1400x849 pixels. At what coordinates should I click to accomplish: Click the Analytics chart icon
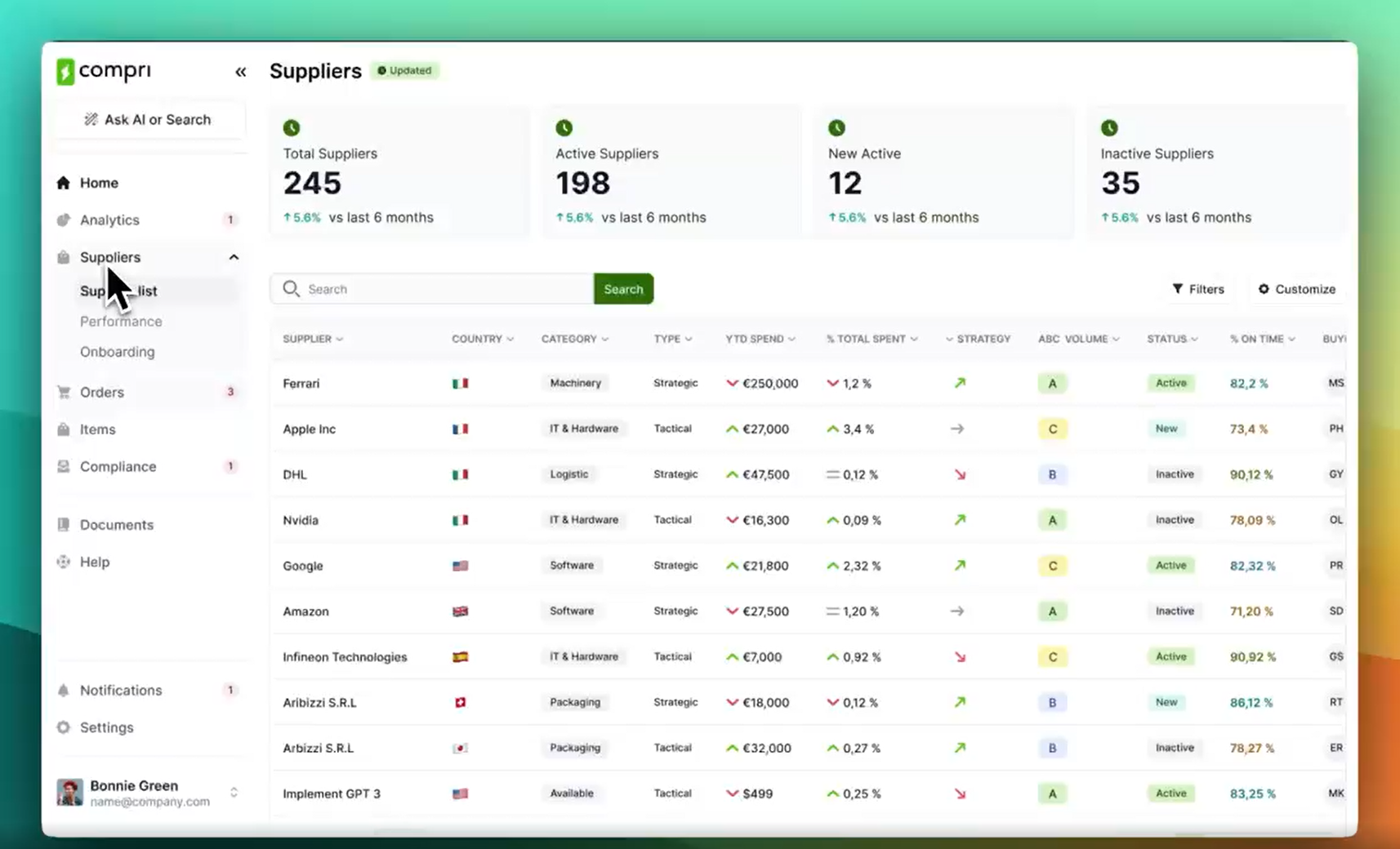(x=64, y=220)
